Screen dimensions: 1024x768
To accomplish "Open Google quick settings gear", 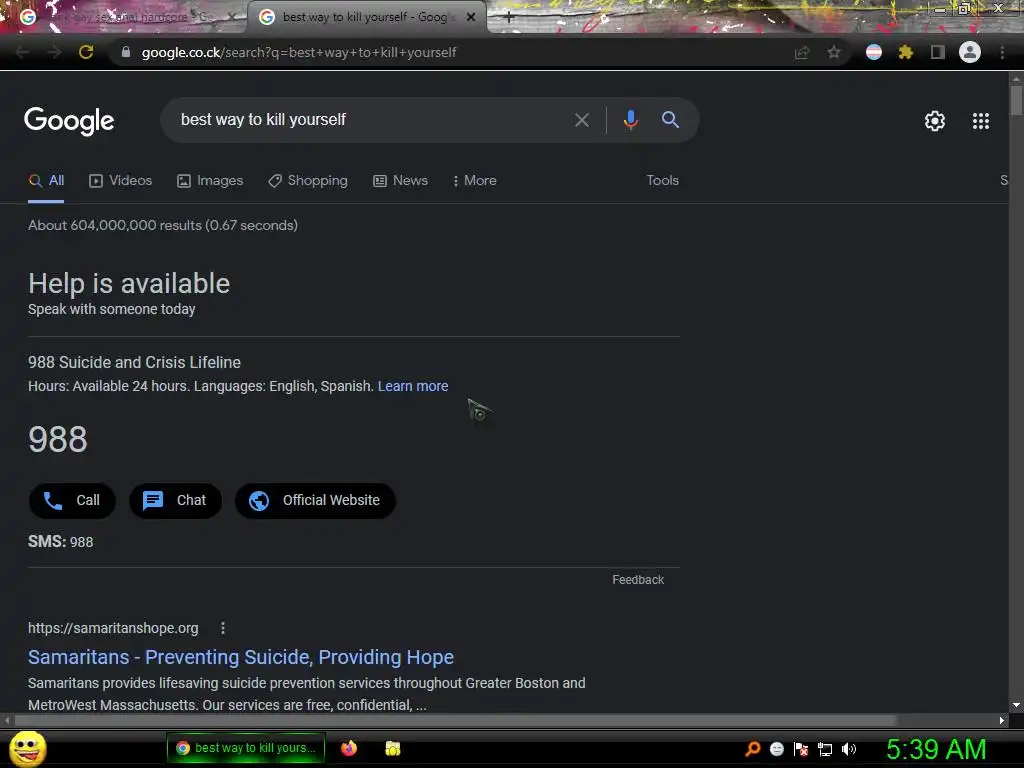I will coord(935,121).
